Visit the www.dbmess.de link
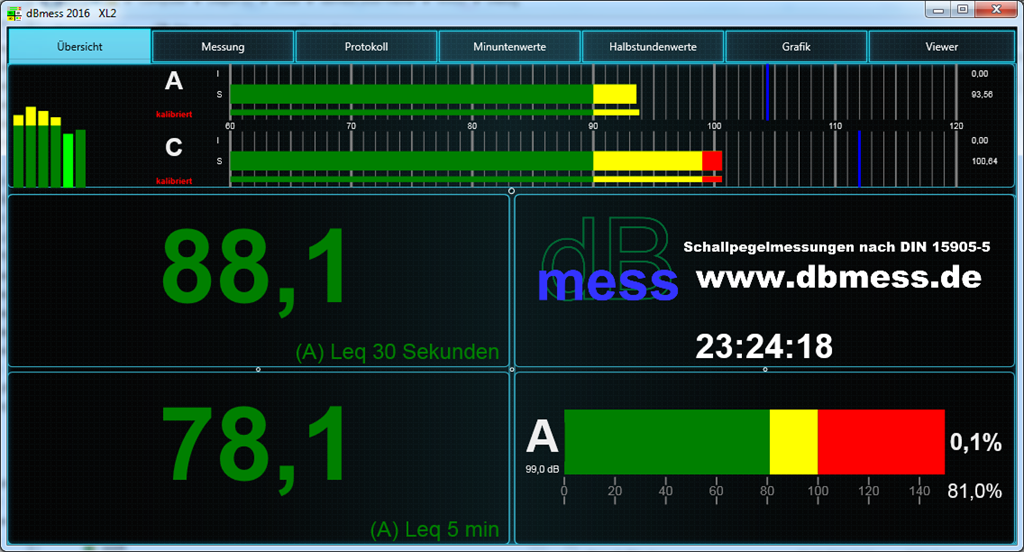Screen dimensions: 1024x552 pos(838,277)
